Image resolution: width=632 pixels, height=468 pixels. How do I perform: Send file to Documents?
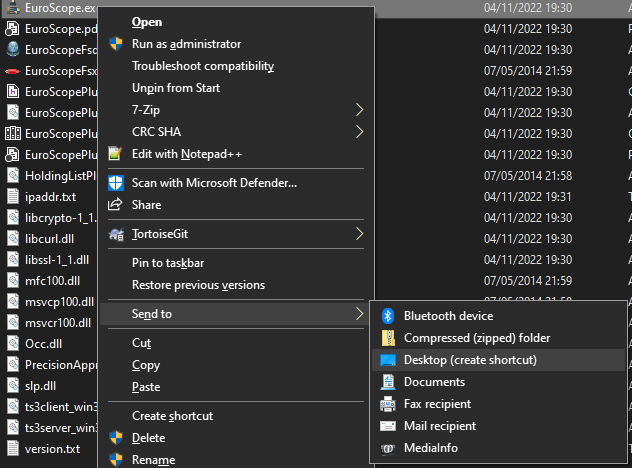click(x=434, y=382)
